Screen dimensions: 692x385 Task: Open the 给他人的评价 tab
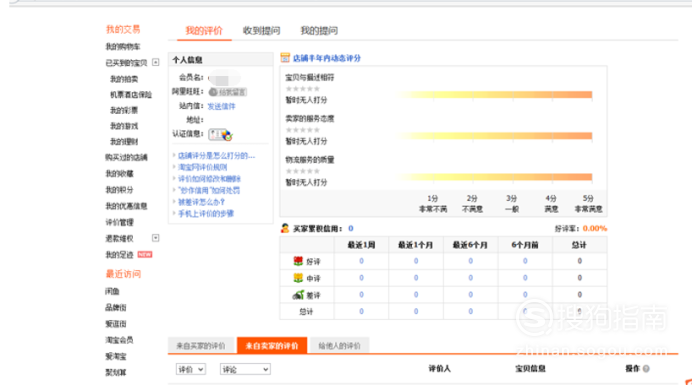(339, 345)
